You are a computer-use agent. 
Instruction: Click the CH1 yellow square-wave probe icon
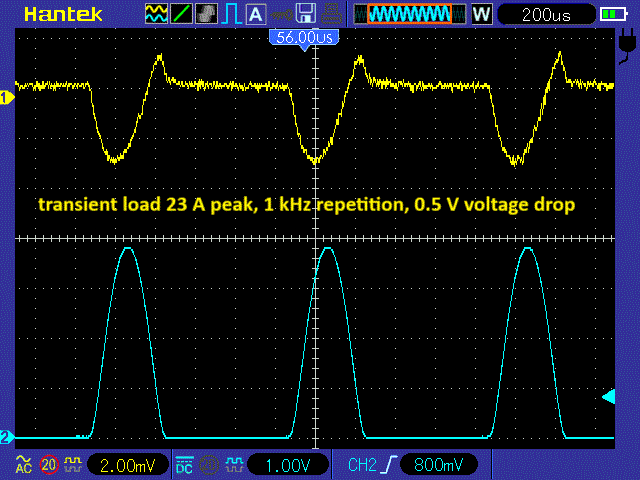point(73,464)
